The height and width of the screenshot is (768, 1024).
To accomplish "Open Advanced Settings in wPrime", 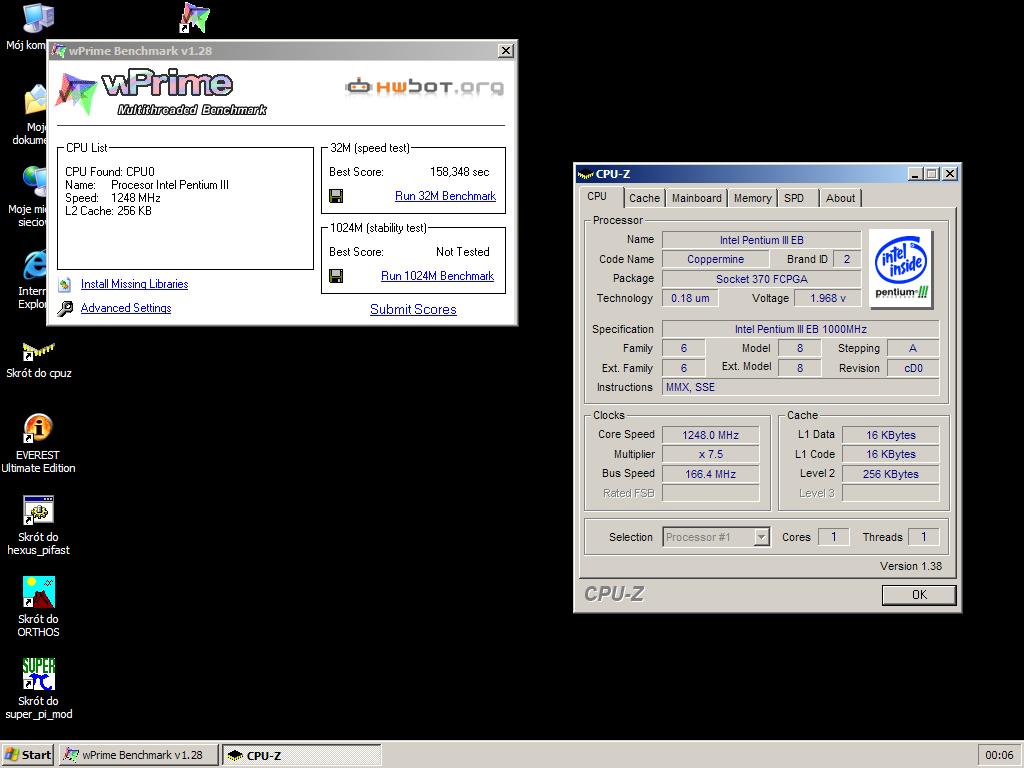I will point(126,308).
